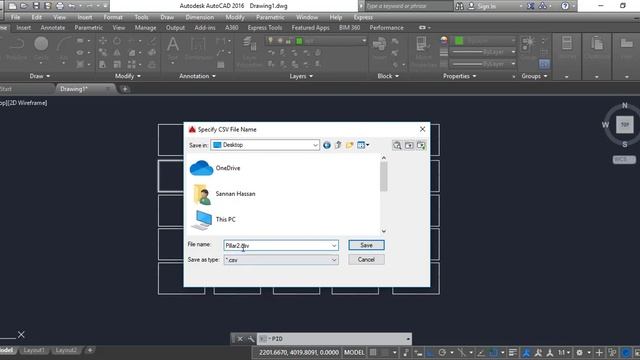
Task: Click the Find File magnifier icon in dialog
Action: 397,145
